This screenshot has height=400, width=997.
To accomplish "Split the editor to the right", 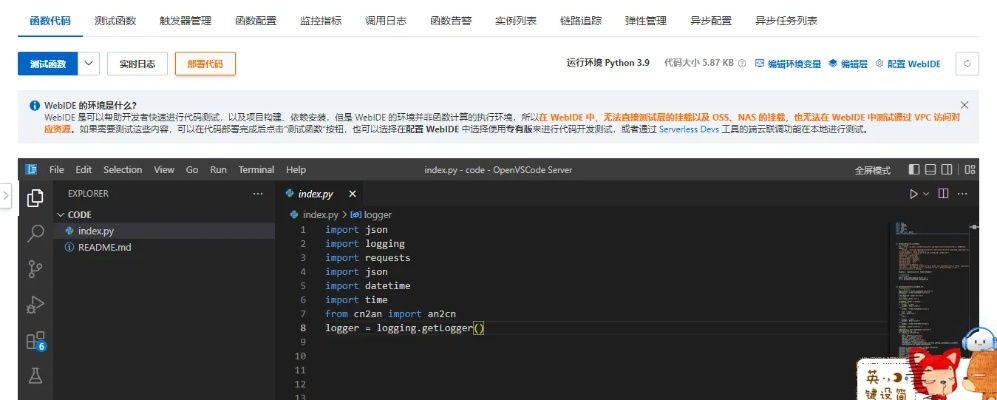I will coord(943,193).
